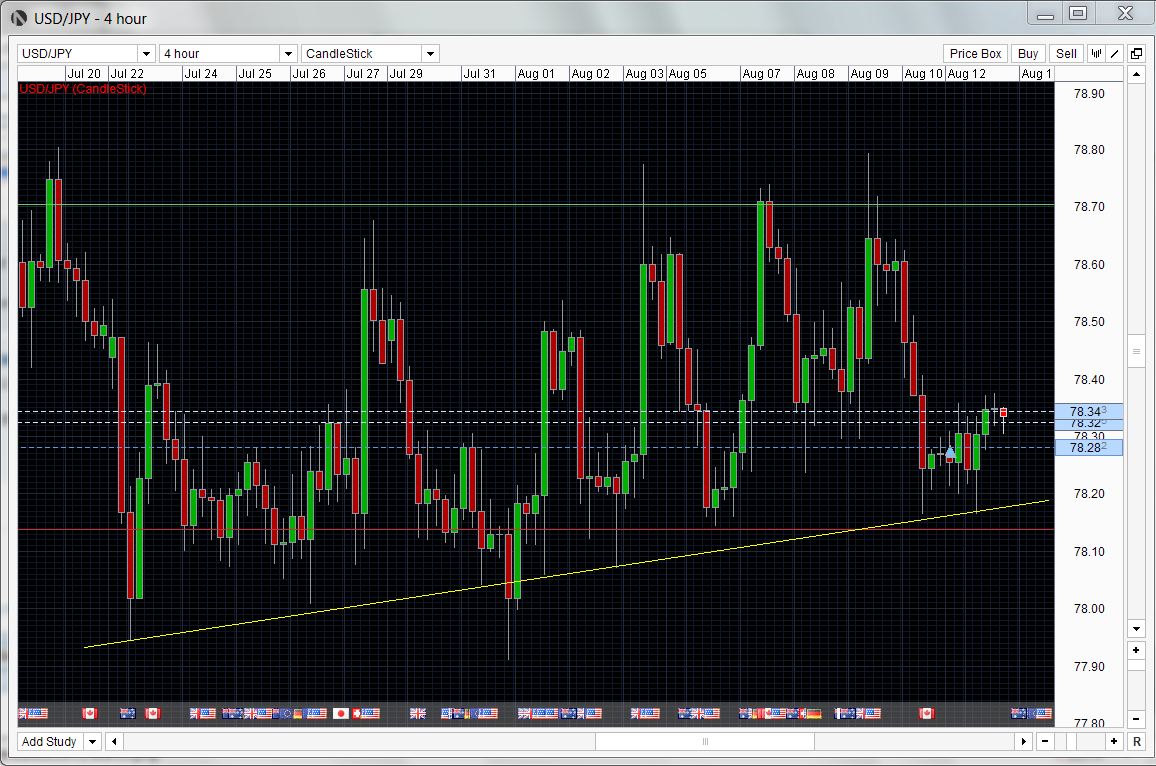Click the horizontal scrollbar thumb
The height and width of the screenshot is (766, 1156).
click(705, 742)
